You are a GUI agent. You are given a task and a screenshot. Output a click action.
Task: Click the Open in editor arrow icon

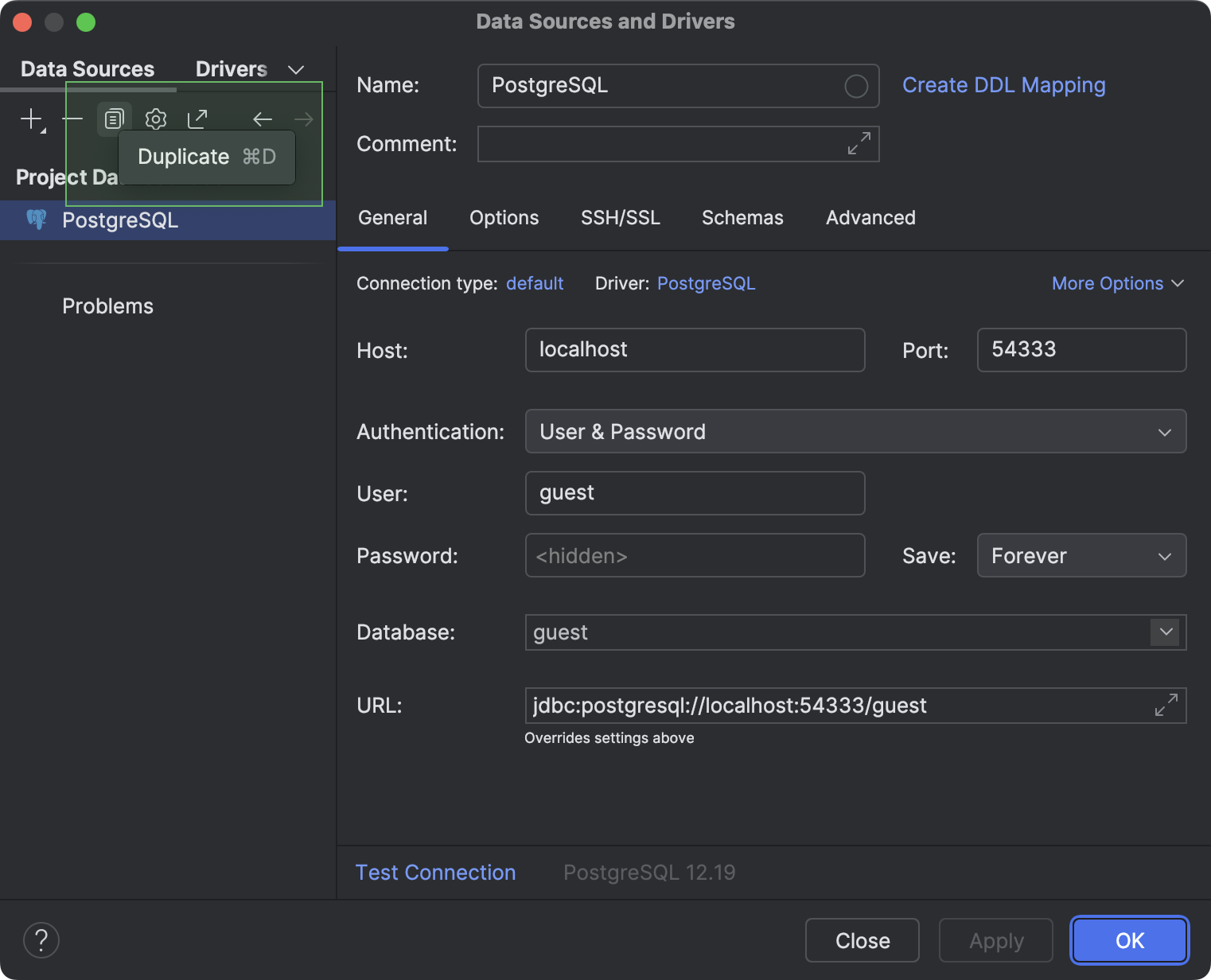click(197, 119)
